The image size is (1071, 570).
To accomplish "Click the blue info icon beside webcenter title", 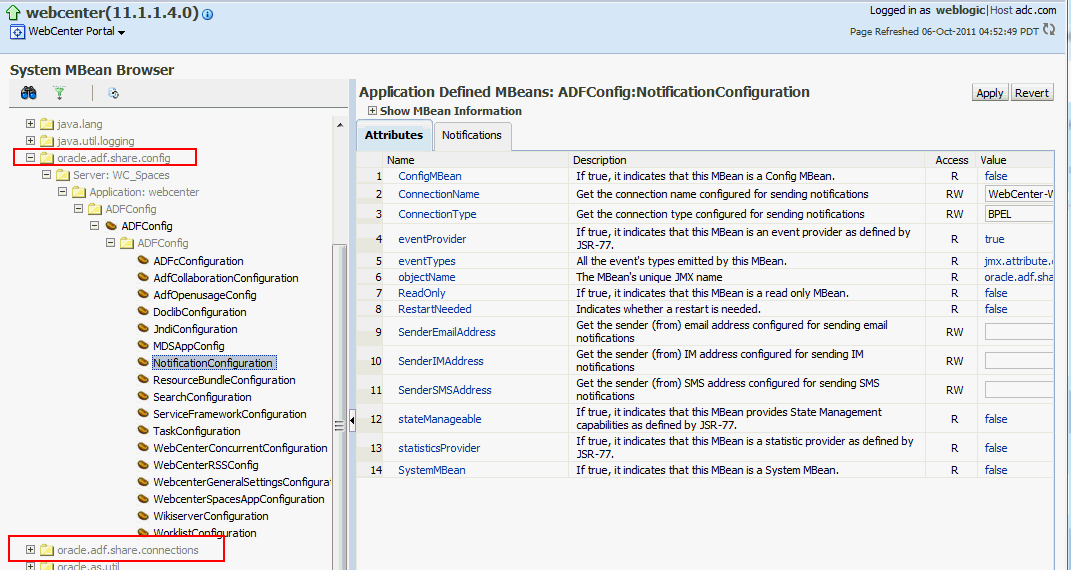I will point(207,15).
